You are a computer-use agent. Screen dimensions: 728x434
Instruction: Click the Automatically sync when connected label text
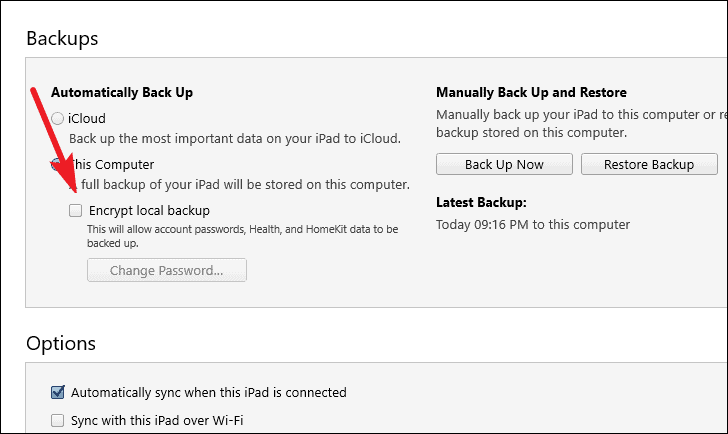208,393
